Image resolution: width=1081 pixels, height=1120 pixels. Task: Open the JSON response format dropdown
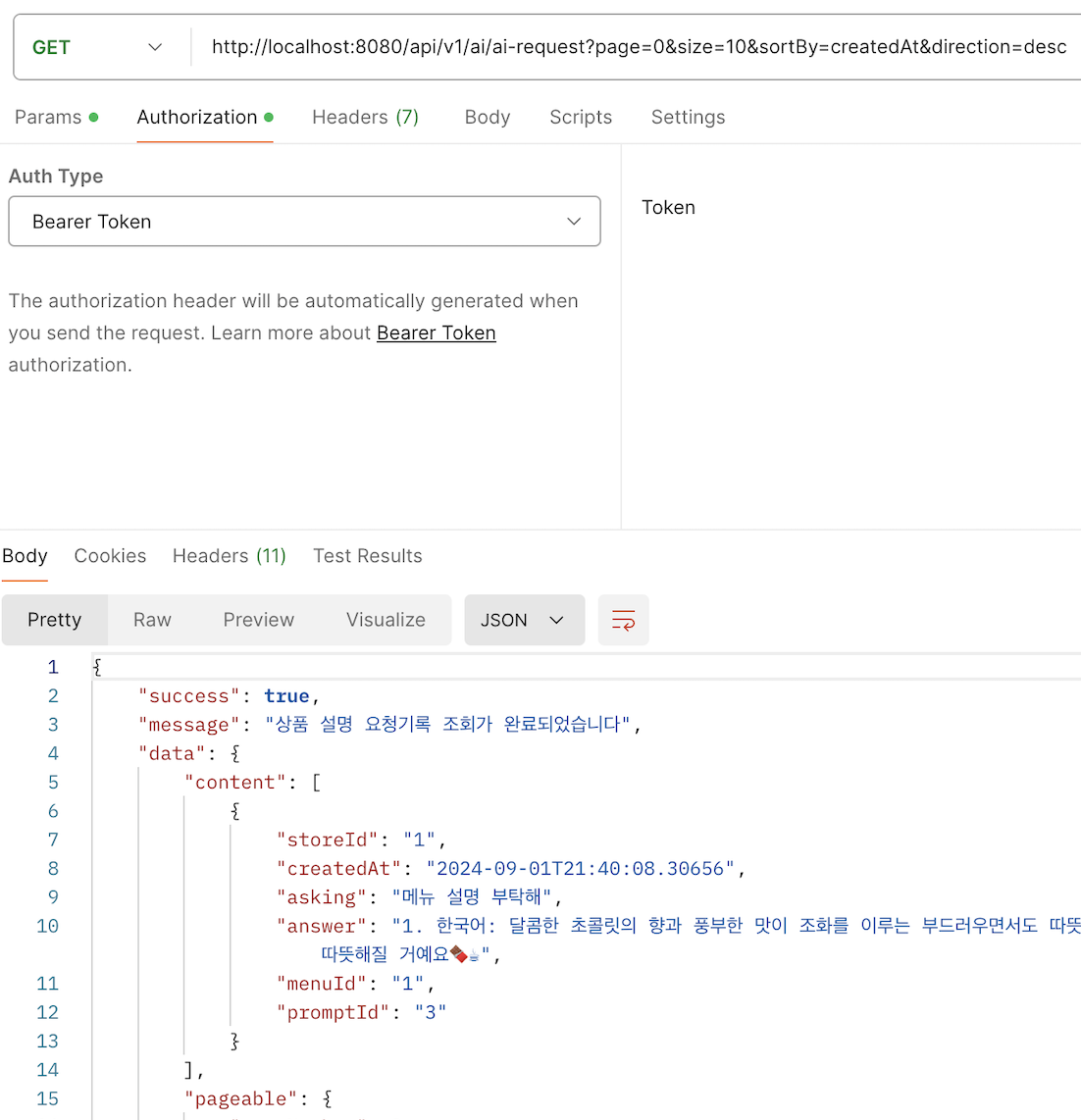click(524, 620)
